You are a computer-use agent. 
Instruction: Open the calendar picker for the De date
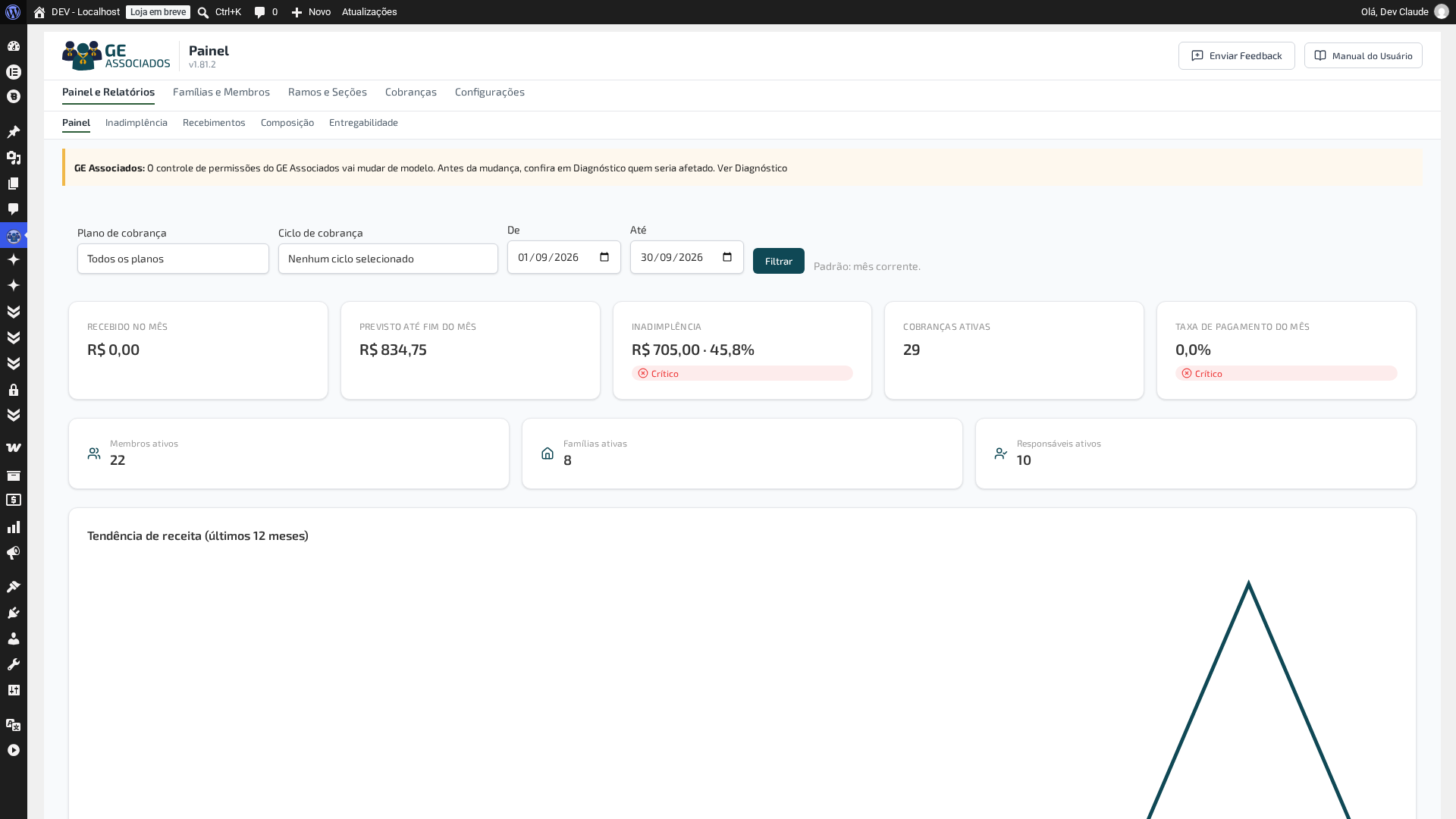[x=604, y=257]
